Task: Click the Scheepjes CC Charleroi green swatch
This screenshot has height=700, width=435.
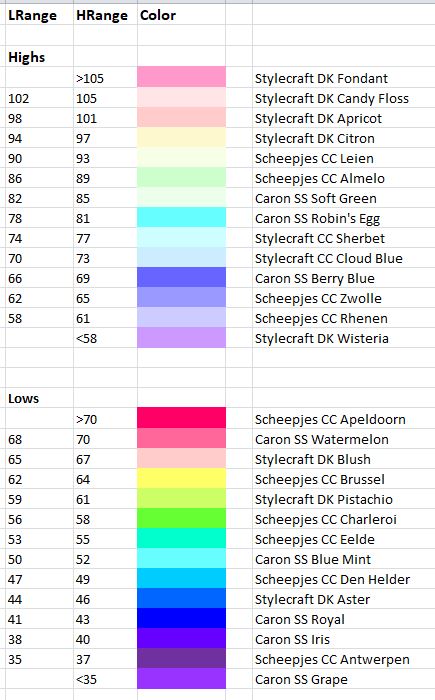Action: [x=181, y=518]
